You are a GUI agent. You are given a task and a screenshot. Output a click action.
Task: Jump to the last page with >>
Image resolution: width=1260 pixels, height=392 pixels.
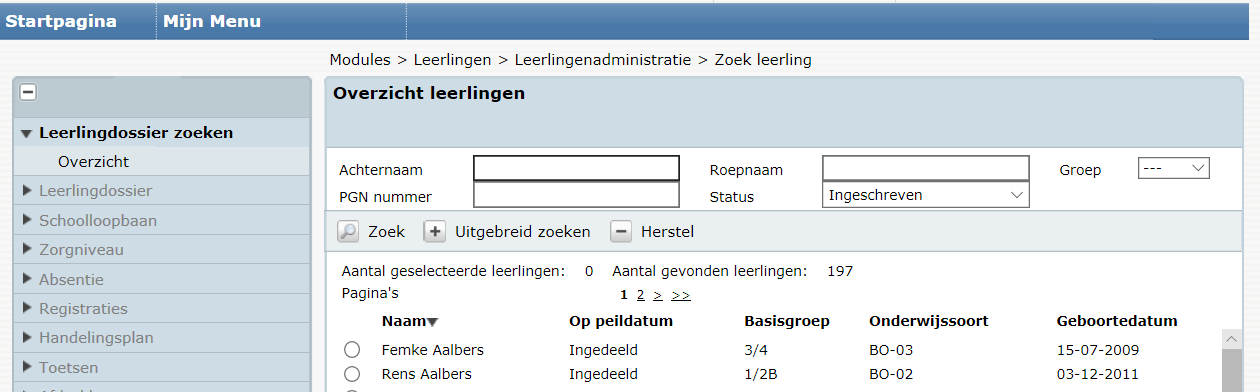pyautogui.click(x=680, y=295)
